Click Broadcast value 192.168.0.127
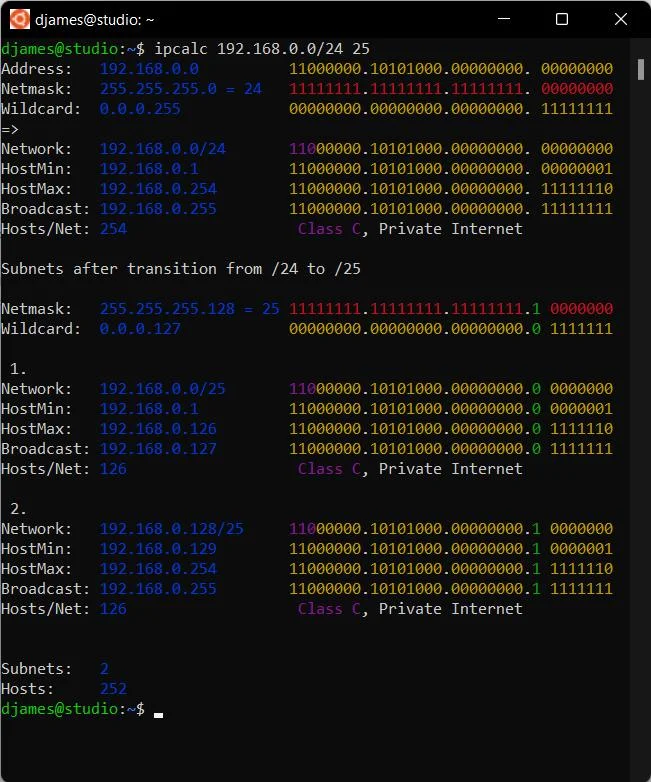Viewport: 651px width, 782px height. click(x=158, y=448)
